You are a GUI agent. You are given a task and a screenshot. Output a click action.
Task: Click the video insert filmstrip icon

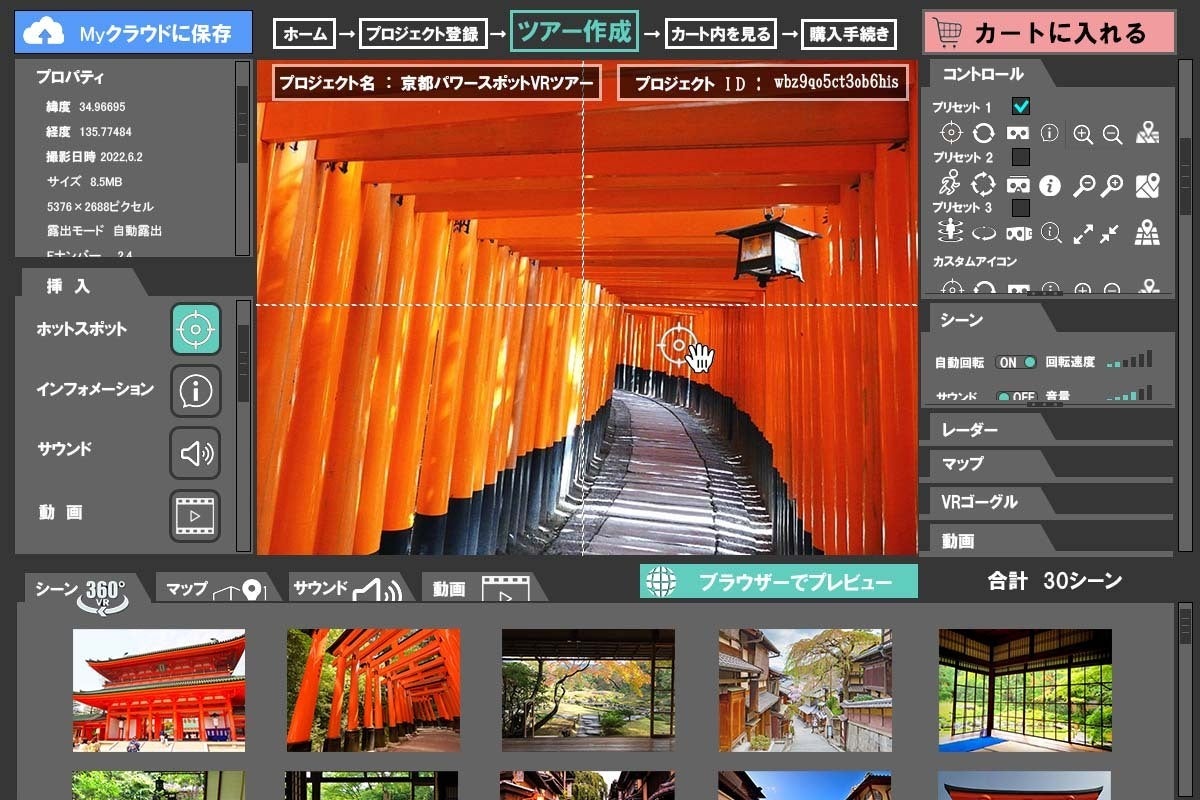[x=195, y=516]
